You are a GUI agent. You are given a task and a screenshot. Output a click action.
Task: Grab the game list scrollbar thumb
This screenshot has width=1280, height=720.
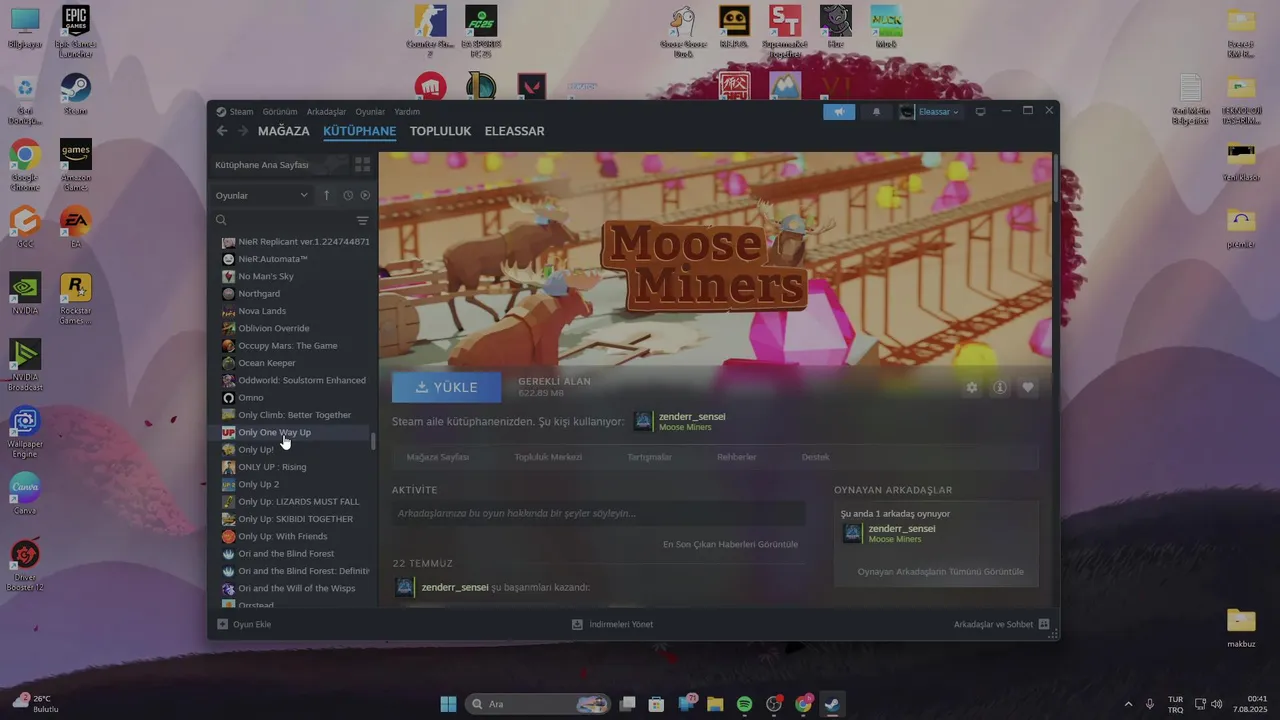373,441
